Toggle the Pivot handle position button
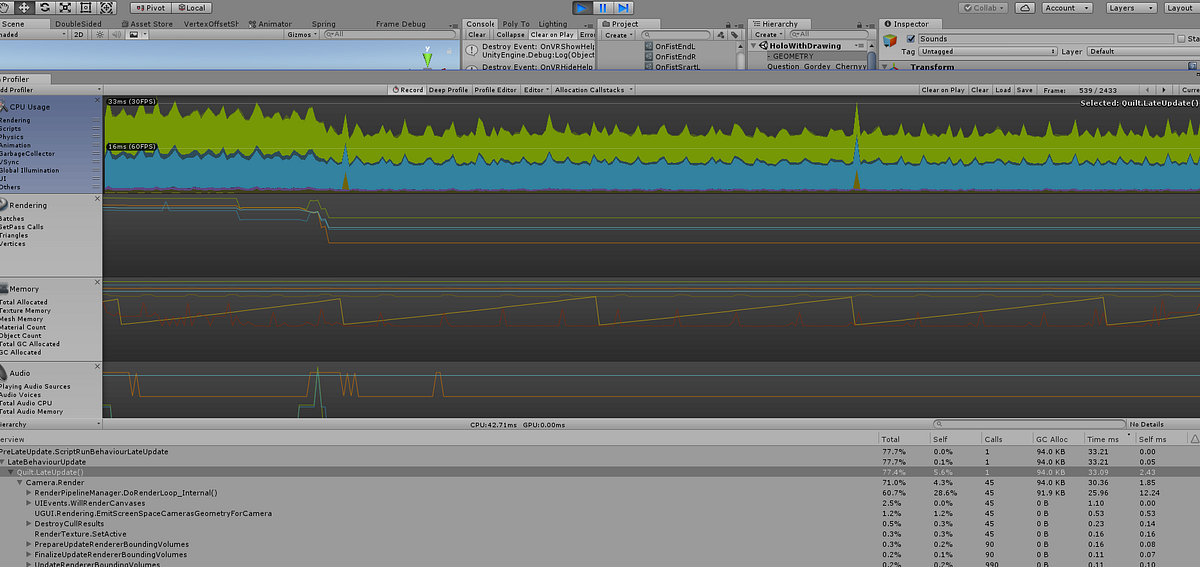 pos(150,7)
